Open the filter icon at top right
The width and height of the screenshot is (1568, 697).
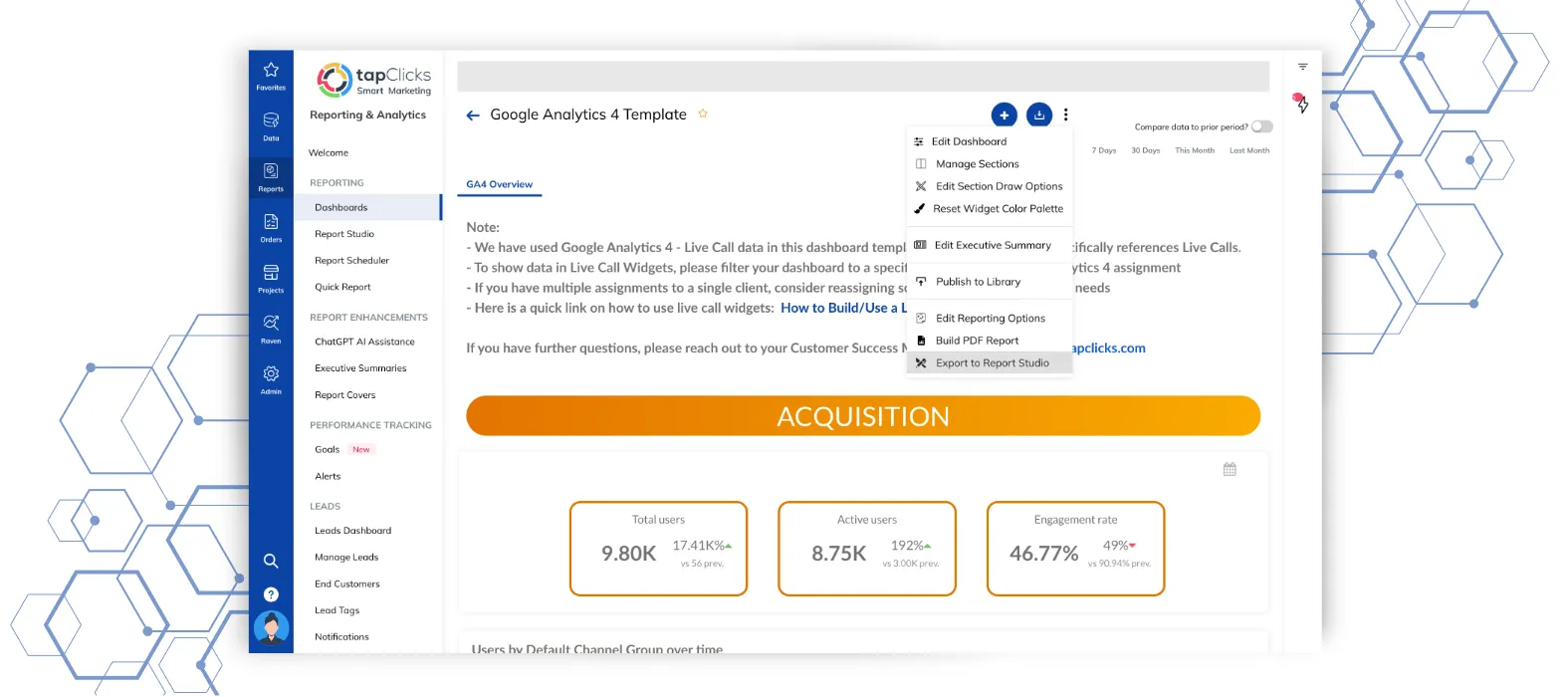click(1302, 67)
